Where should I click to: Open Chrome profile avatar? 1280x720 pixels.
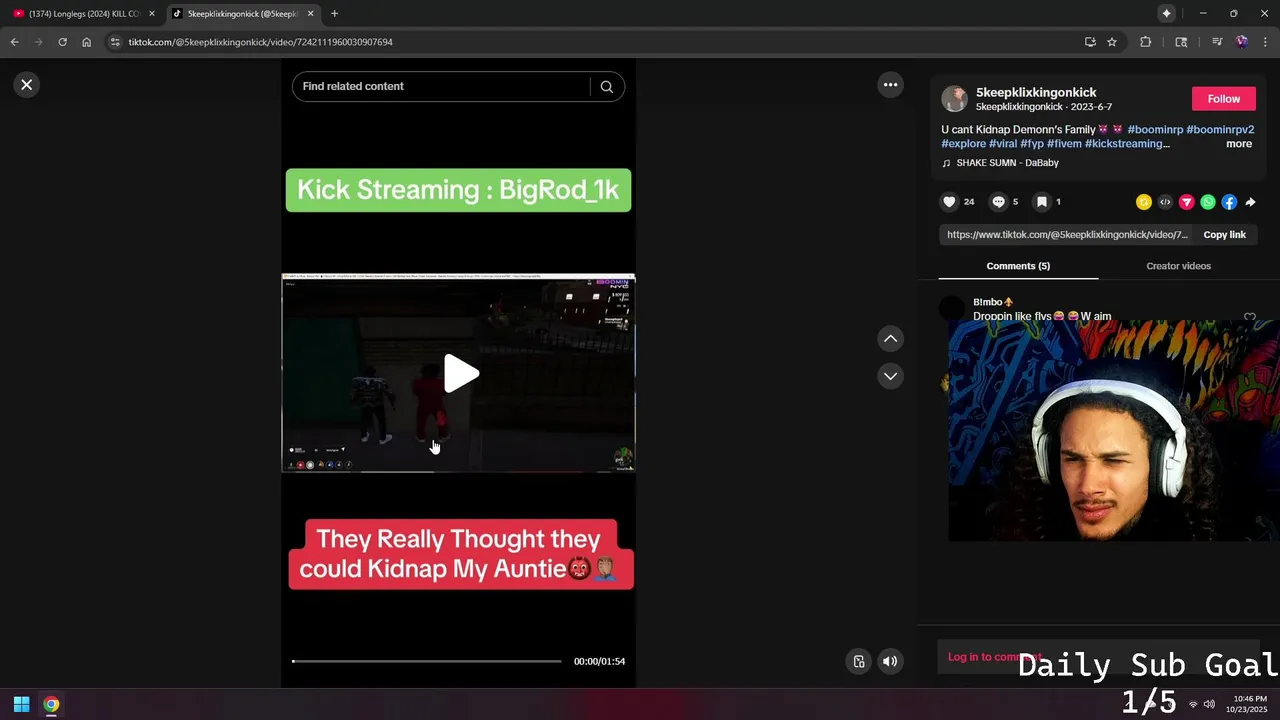point(1241,42)
